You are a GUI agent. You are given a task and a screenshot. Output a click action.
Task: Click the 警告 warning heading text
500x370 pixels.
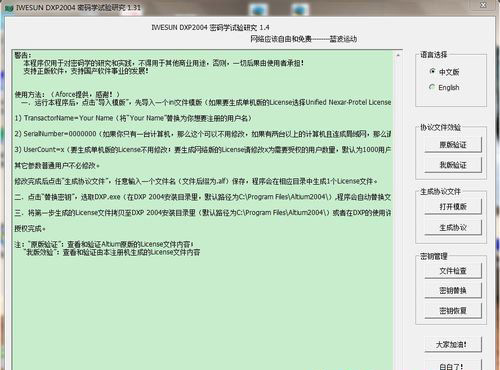click(x=23, y=55)
